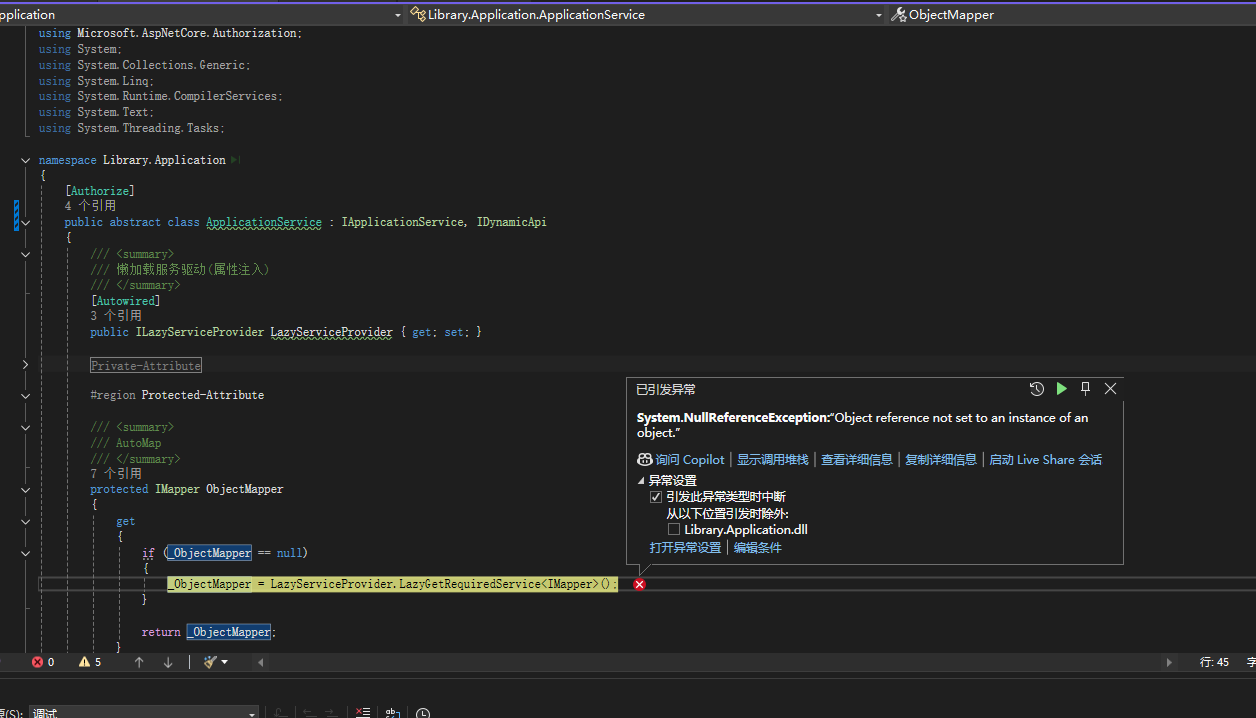
Task: Go to next issue with down arrow
Action: (168, 662)
